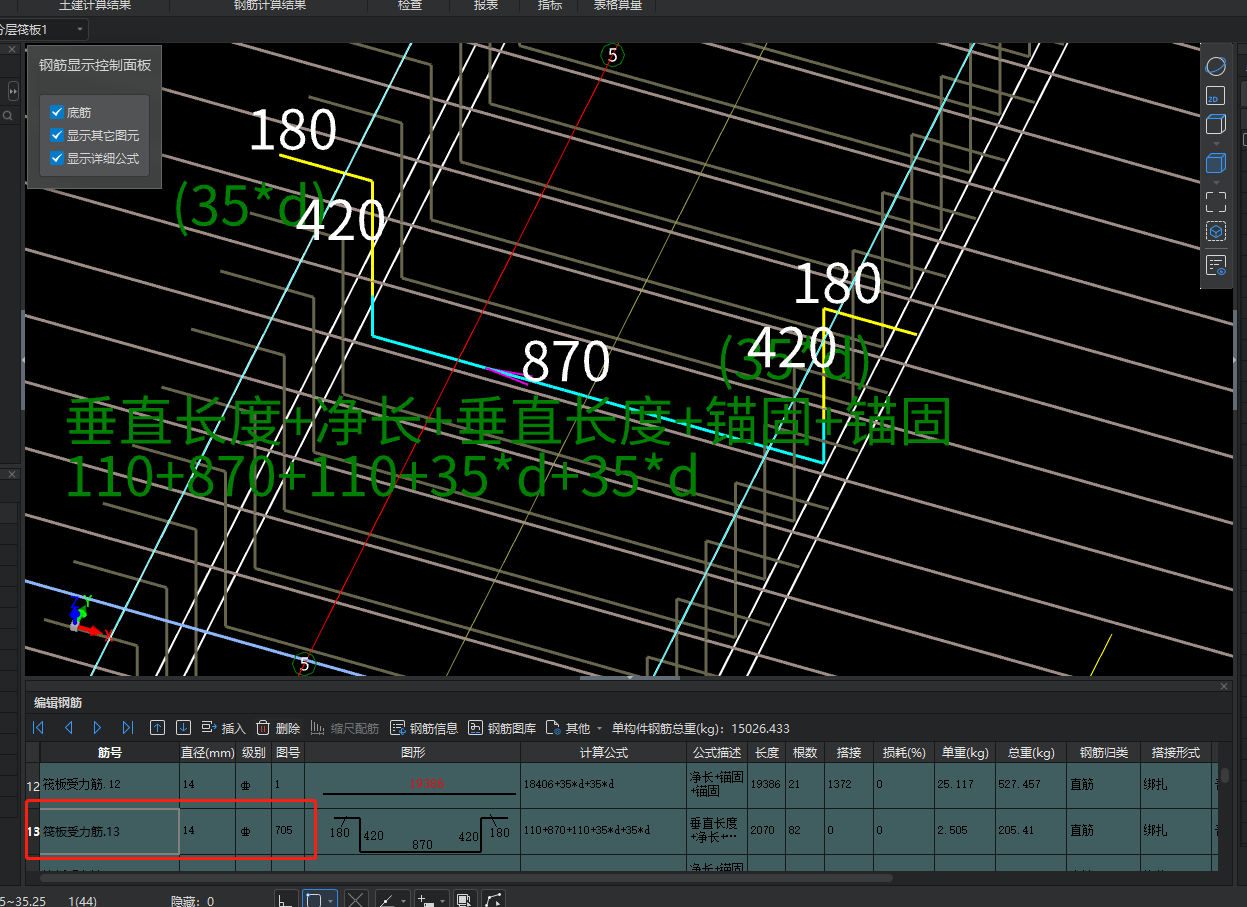Click the orthogonal mode status bar icon
This screenshot has height=907, width=1247.
[x=285, y=899]
